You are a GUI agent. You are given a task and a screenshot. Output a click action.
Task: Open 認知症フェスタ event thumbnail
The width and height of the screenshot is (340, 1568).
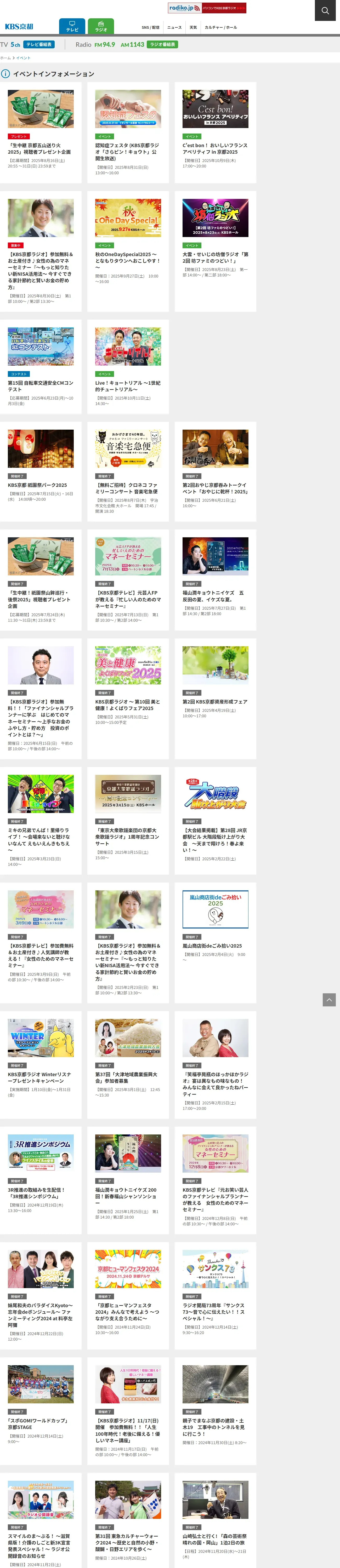[128, 109]
